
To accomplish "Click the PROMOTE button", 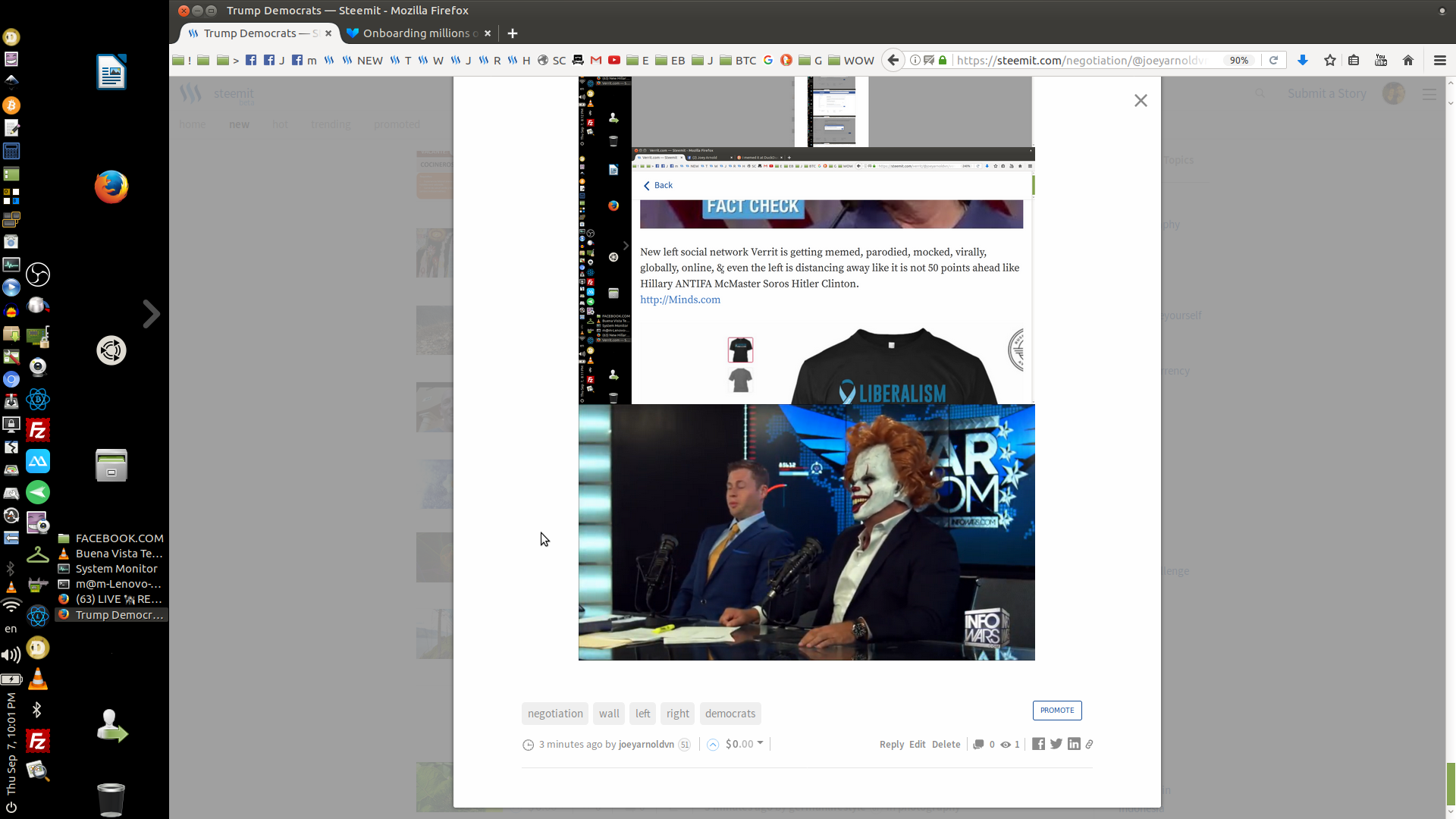I will (x=1057, y=710).
